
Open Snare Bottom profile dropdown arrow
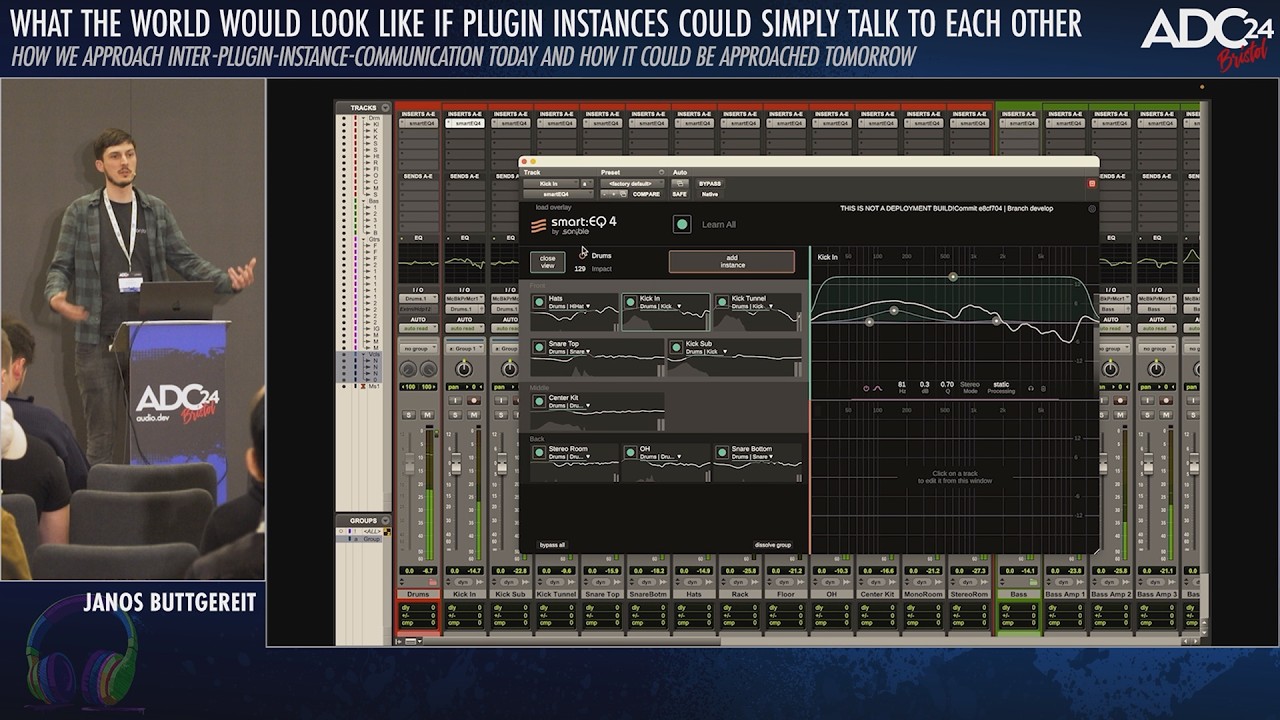[772, 457]
